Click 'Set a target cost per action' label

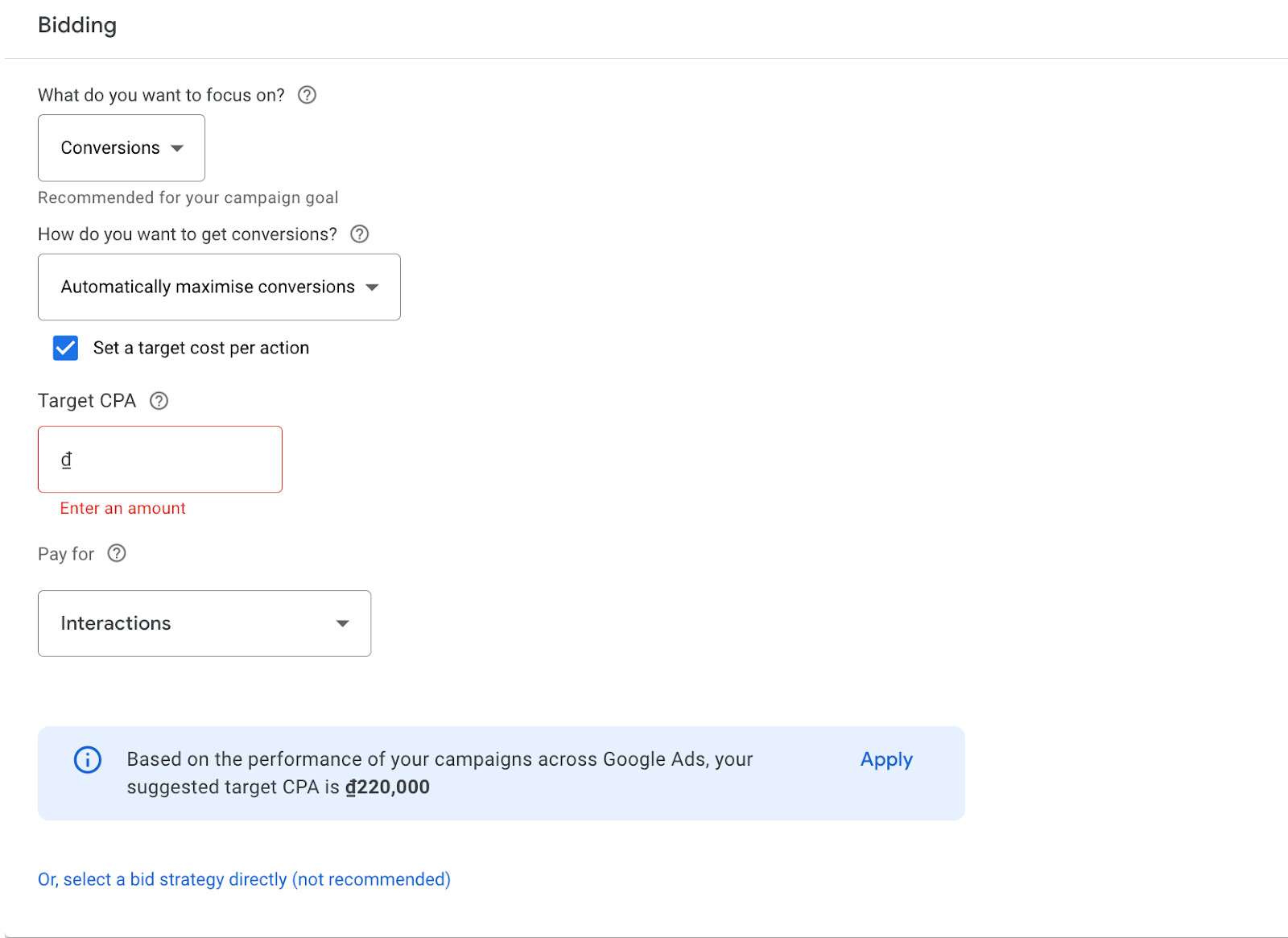[x=201, y=348]
